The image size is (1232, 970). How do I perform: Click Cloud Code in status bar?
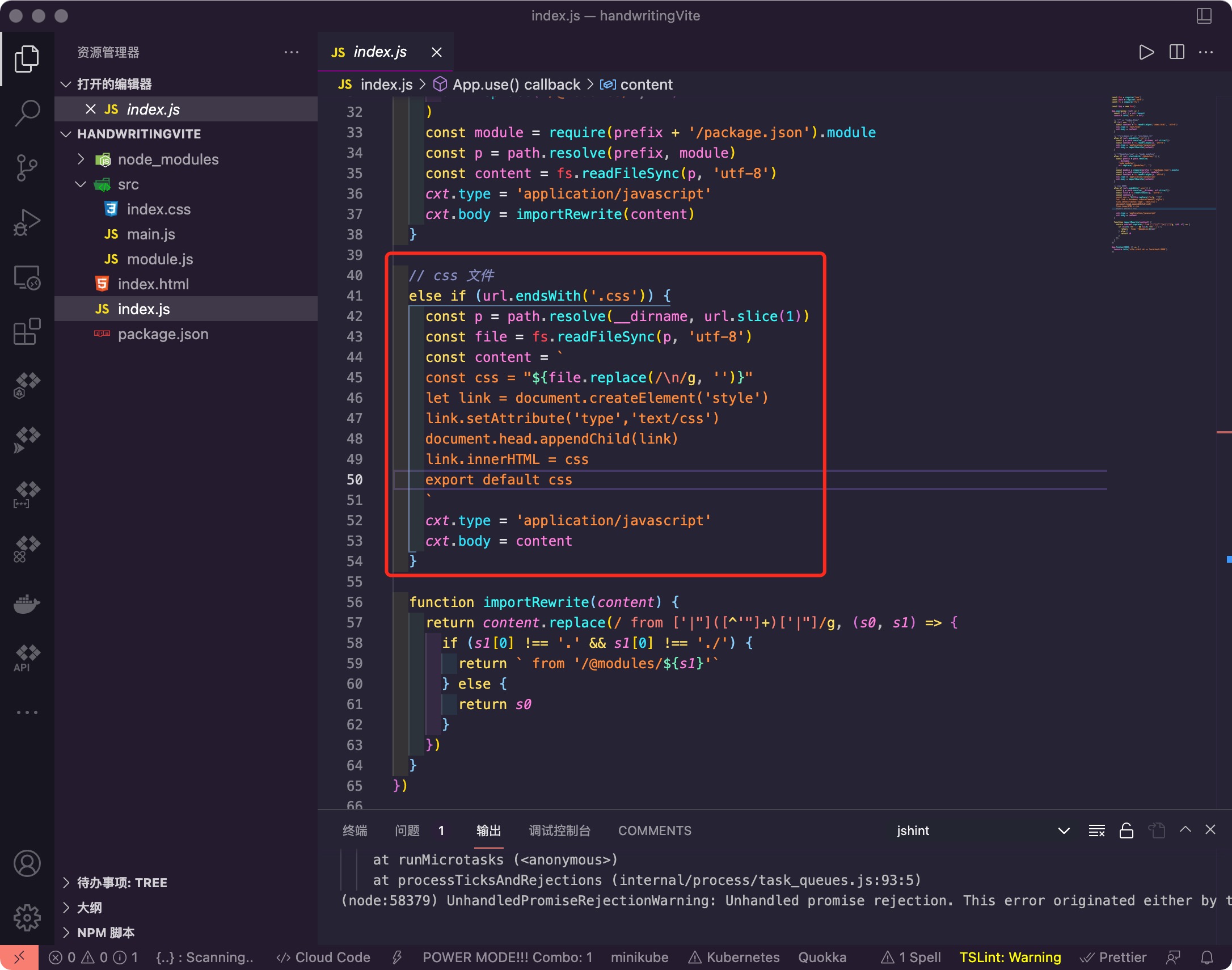(323, 958)
